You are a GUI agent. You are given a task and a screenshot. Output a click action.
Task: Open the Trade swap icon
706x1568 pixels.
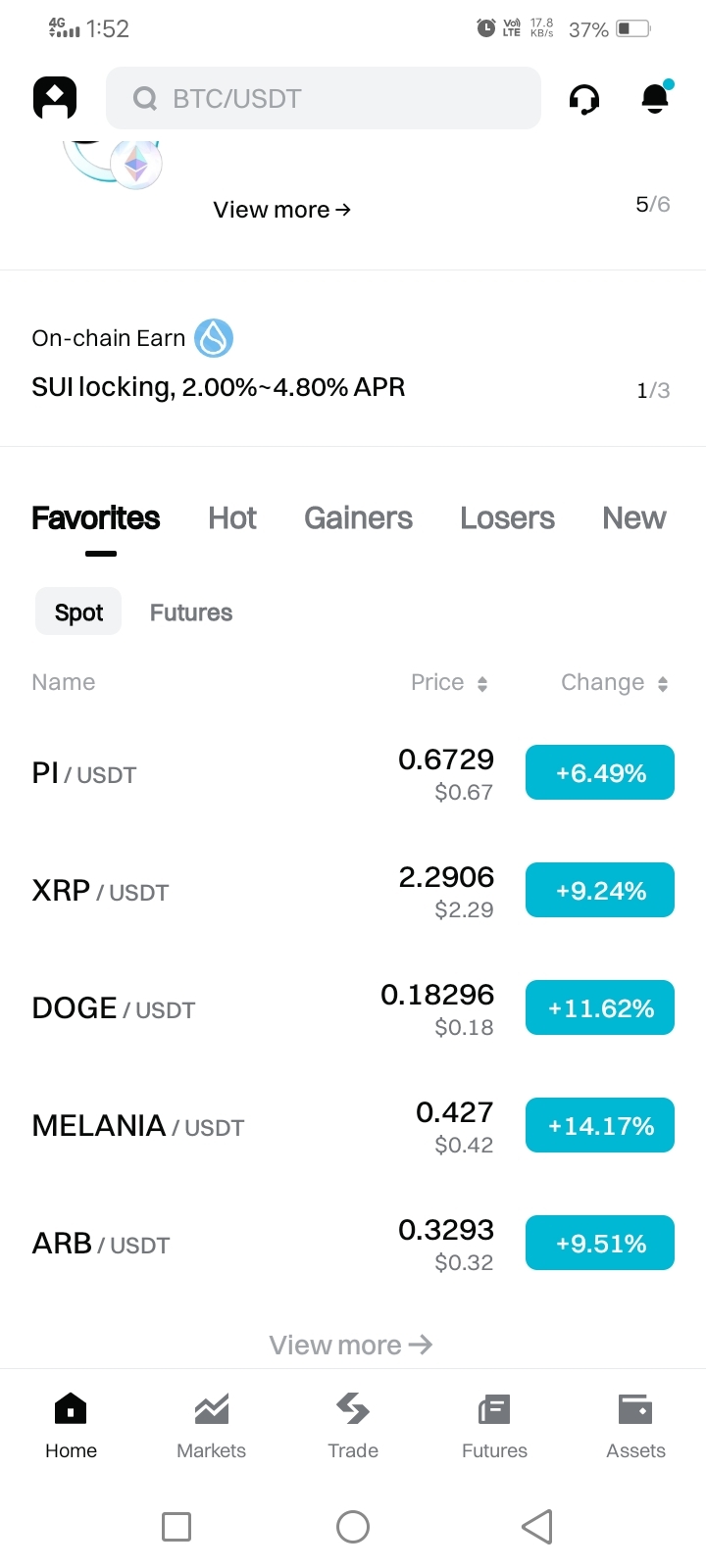(353, 1409)
